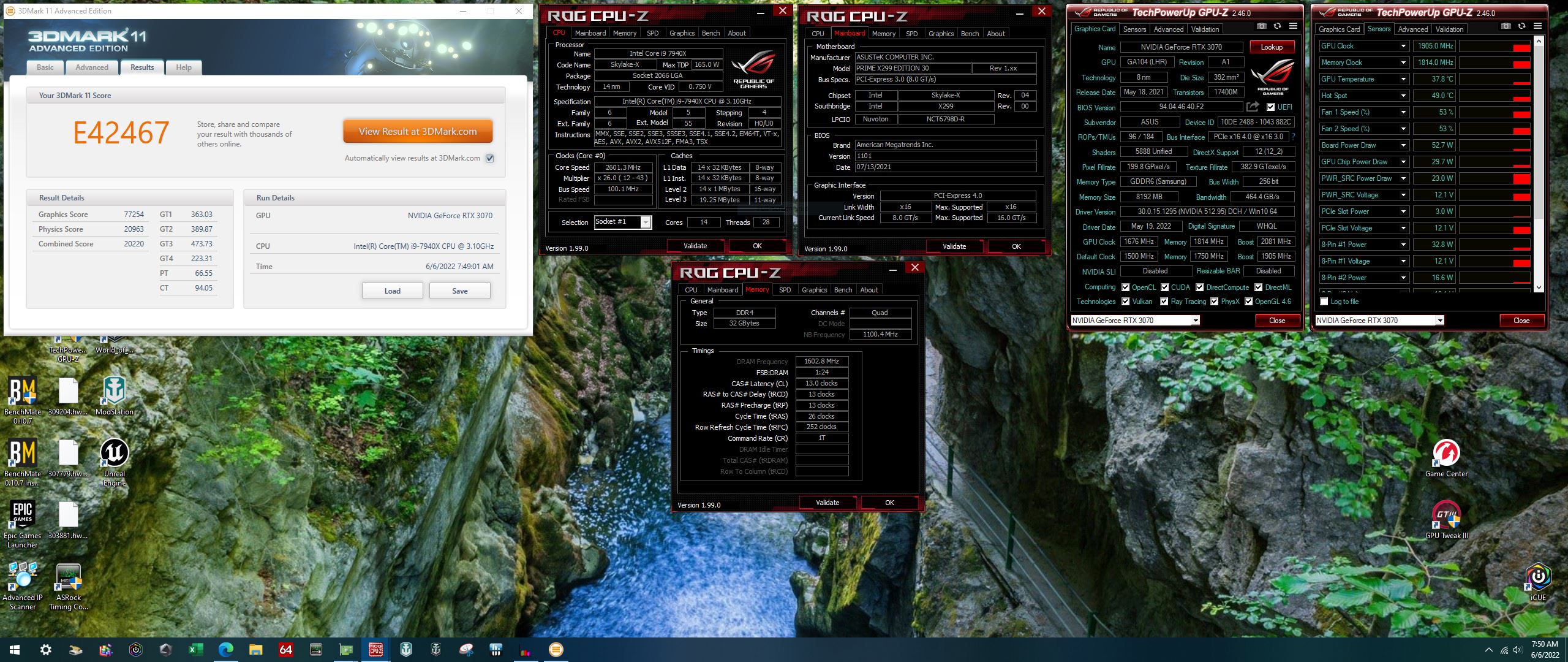Expand the Memory Clock sensor dropdown
Image resolution: width=1568 pixels, height=662 pixels.
point(1403,63)
